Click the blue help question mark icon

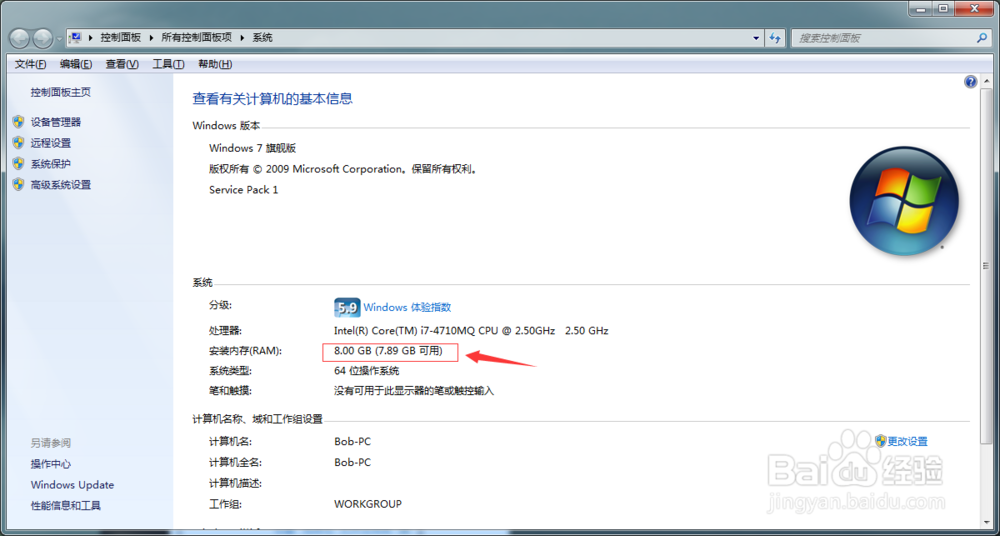click(x=971, y=82)
